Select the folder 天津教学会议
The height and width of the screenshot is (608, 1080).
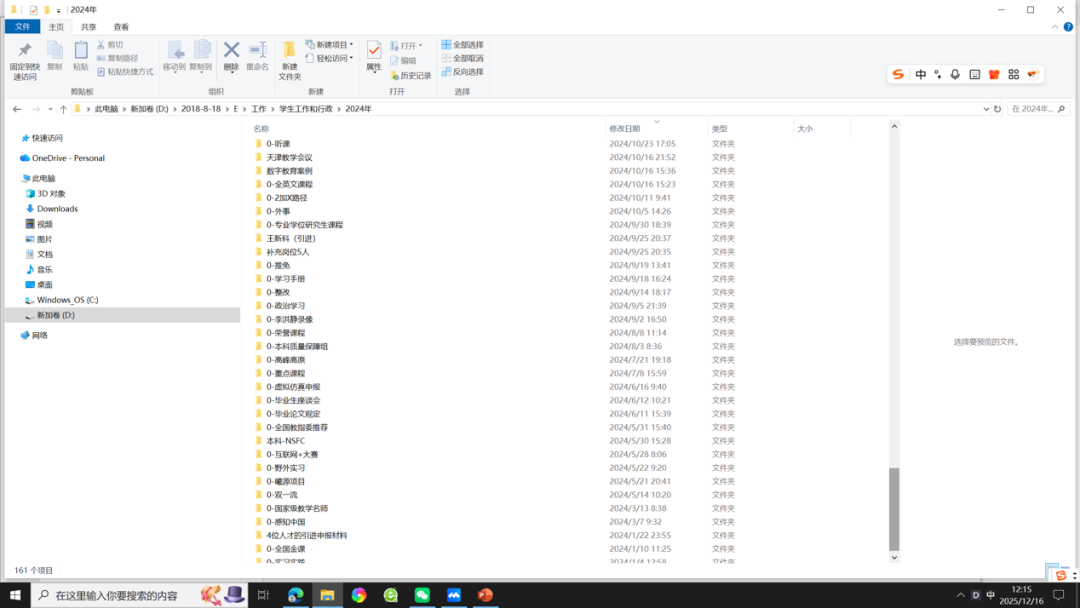[289, 157]
